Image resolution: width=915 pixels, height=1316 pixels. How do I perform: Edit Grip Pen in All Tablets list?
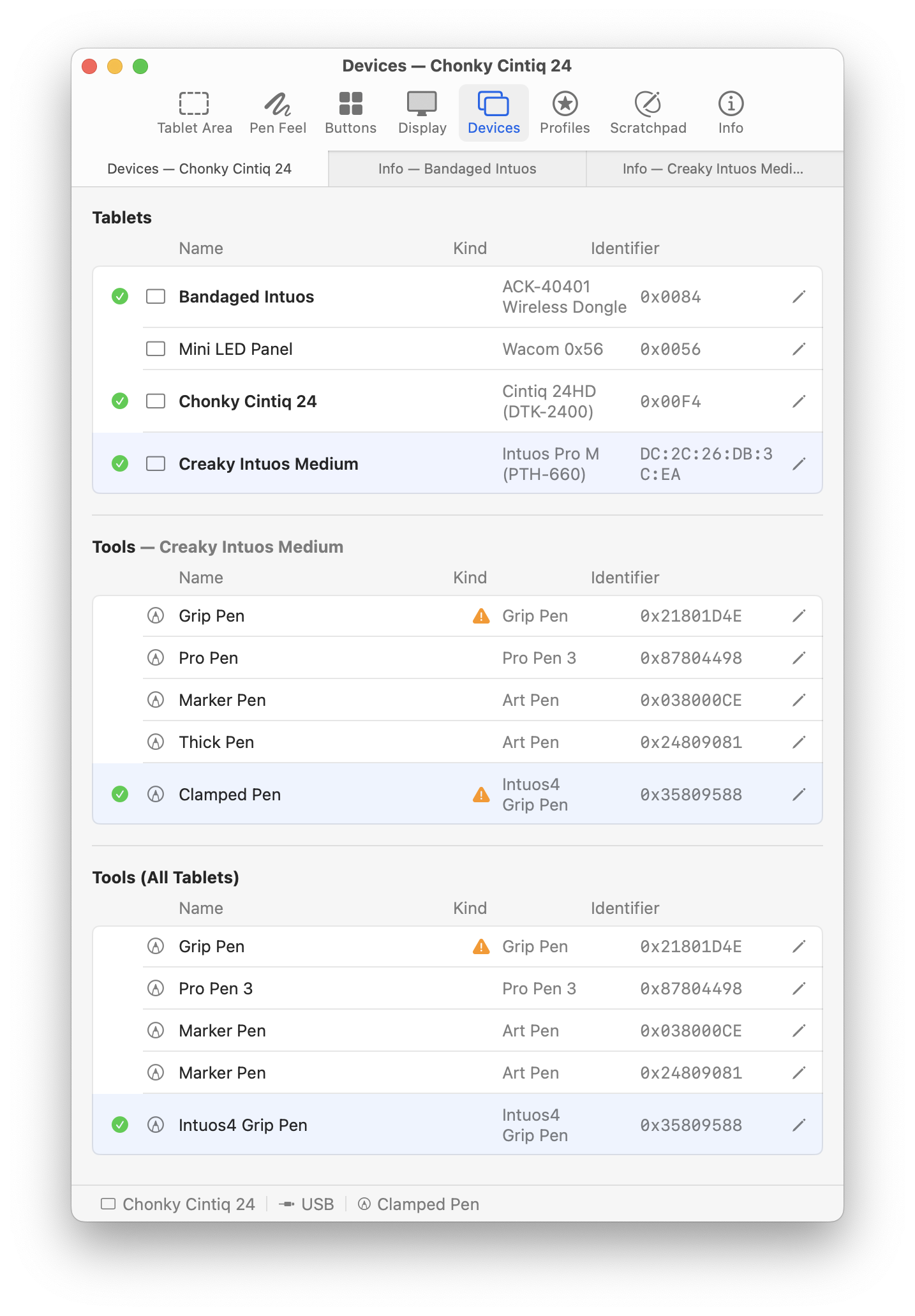click(799, 946)
